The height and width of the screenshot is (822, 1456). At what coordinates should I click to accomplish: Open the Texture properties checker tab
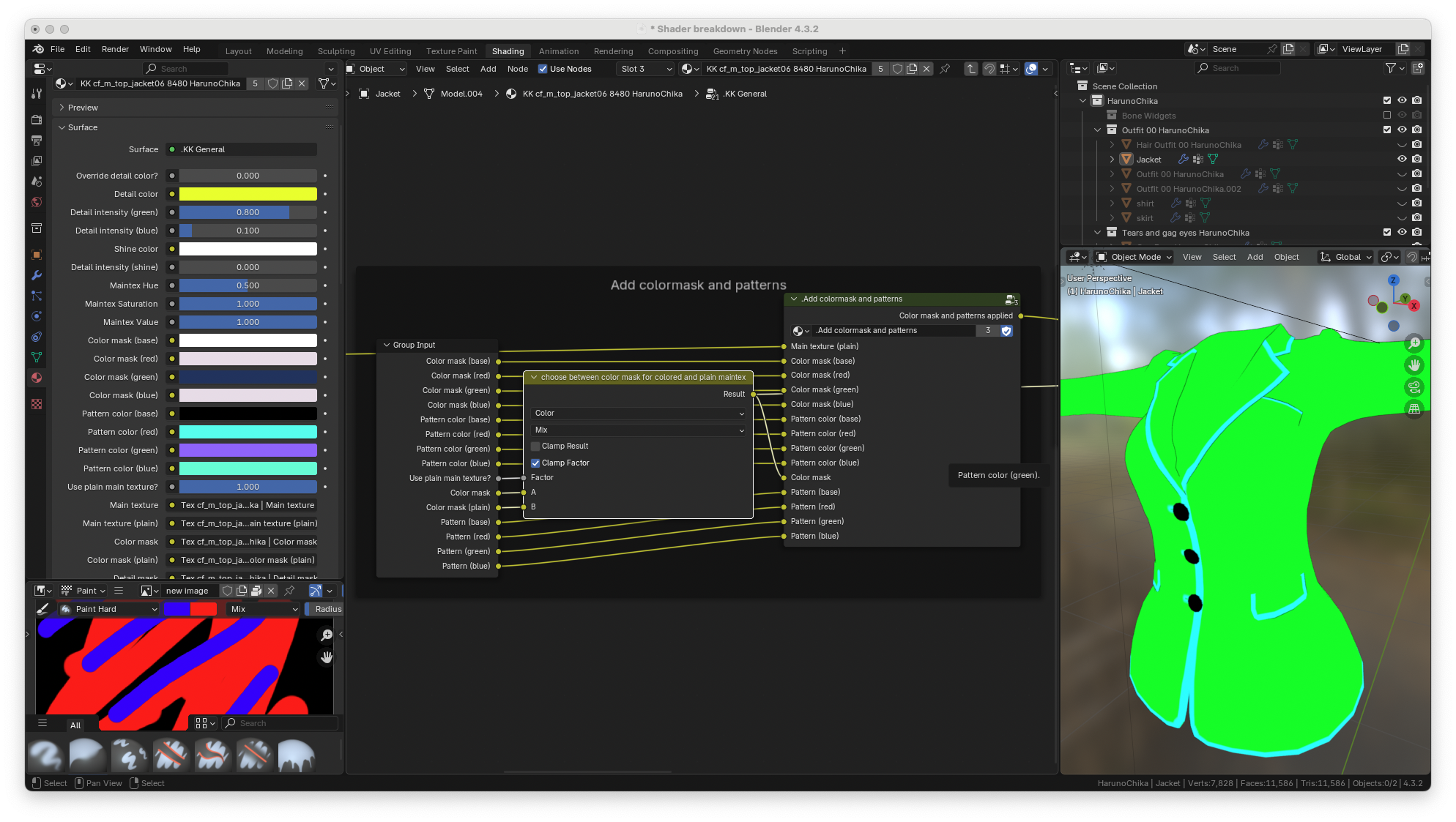click(37, 404)
